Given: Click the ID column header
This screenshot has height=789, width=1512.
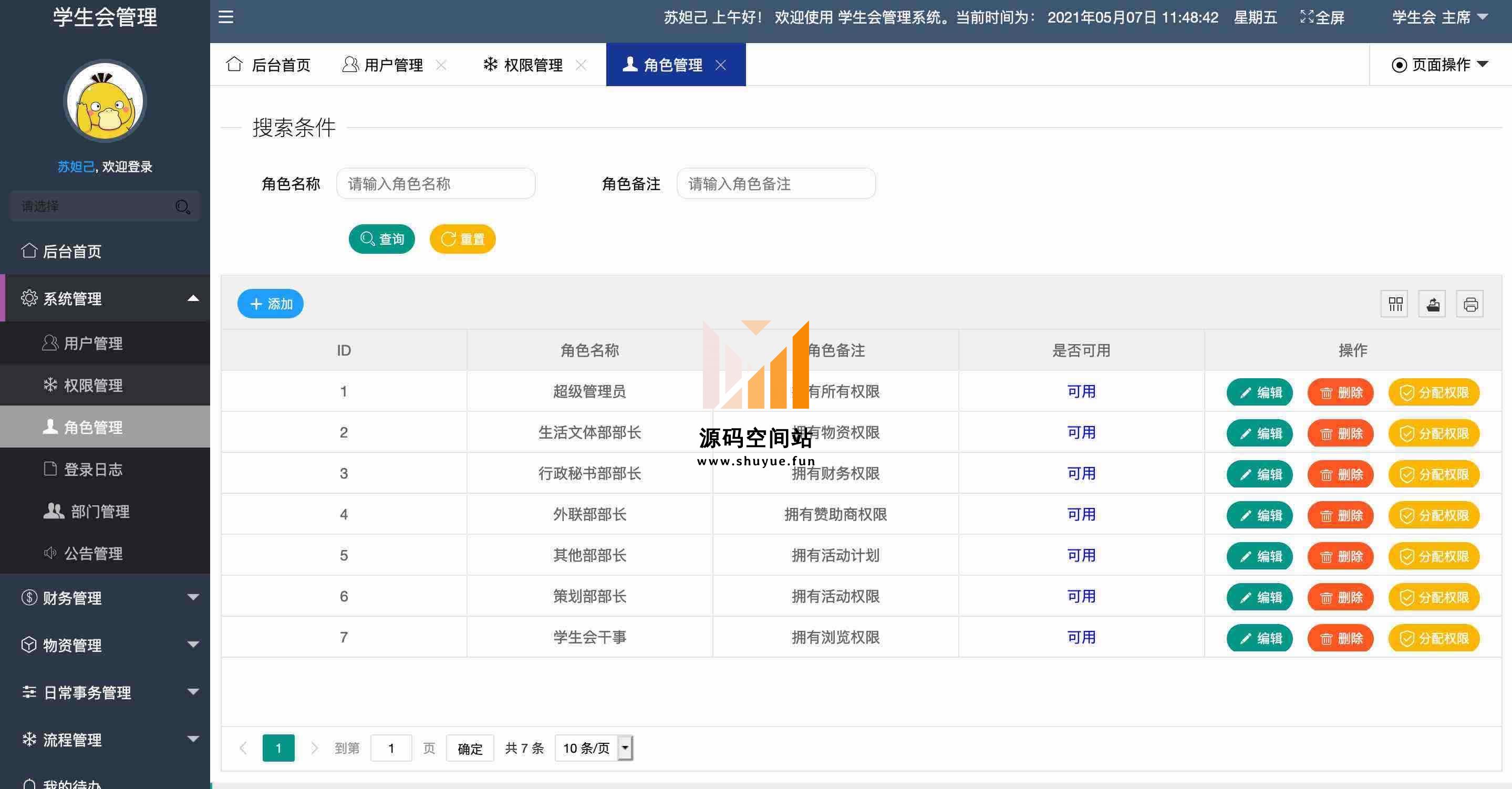Looking at the screenshot, I should (x=344, y=350).
